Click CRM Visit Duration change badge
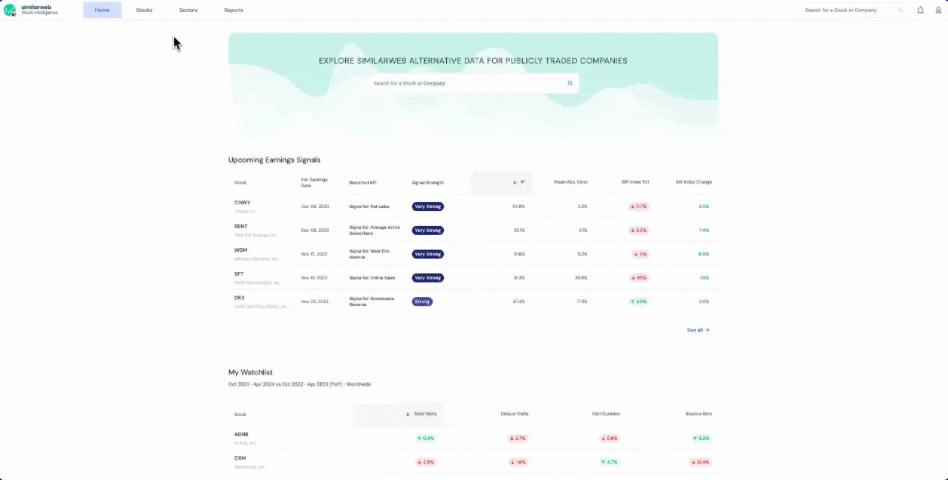948x480 pixels. [x=610, y=462]
